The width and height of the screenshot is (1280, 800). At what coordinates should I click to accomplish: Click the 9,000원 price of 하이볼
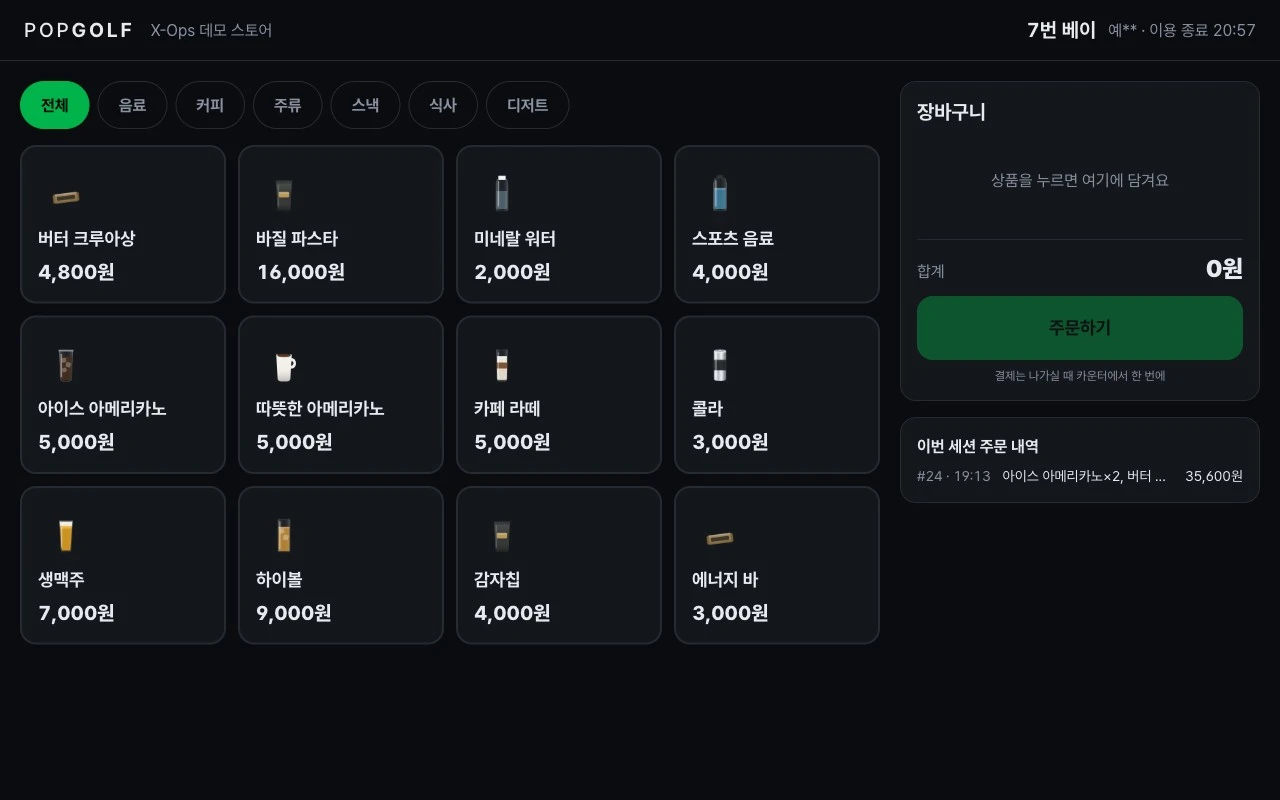(294, 613)
